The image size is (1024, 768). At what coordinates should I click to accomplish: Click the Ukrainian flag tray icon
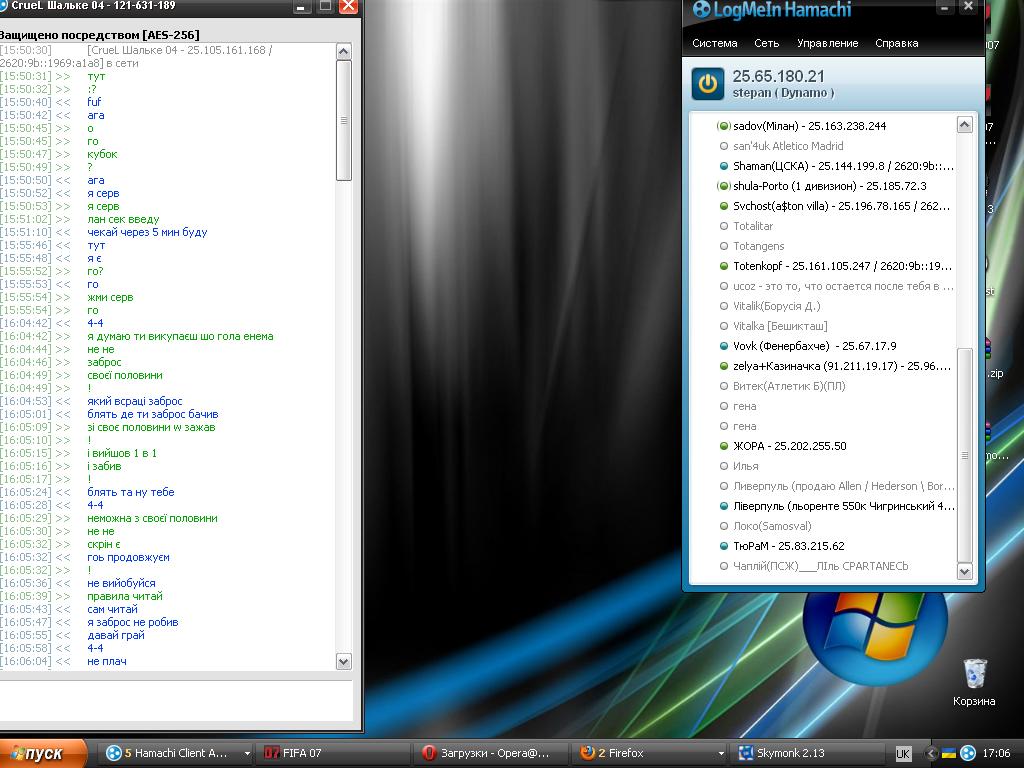[x=949, y=754]
